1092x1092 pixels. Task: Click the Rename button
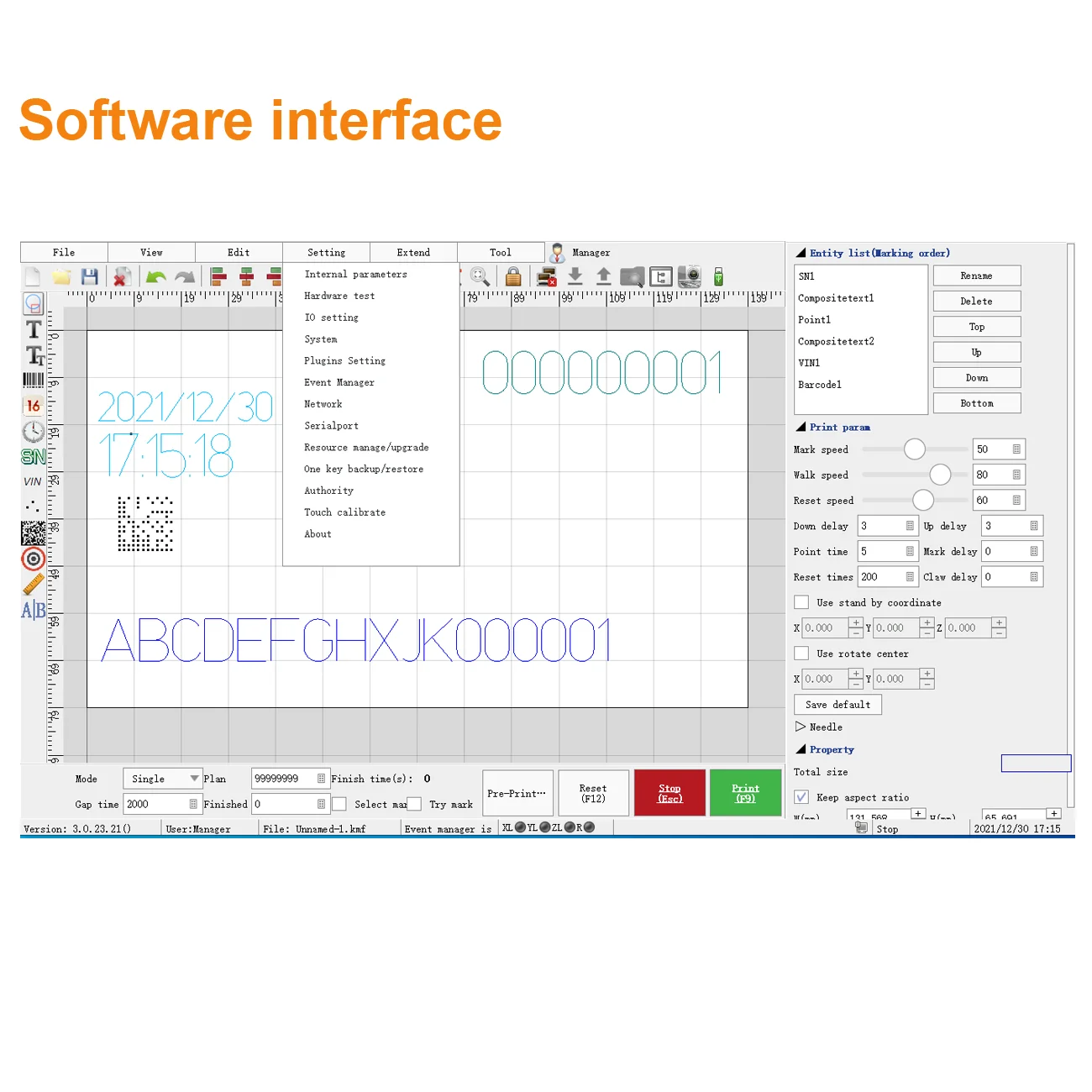(977, 276)
